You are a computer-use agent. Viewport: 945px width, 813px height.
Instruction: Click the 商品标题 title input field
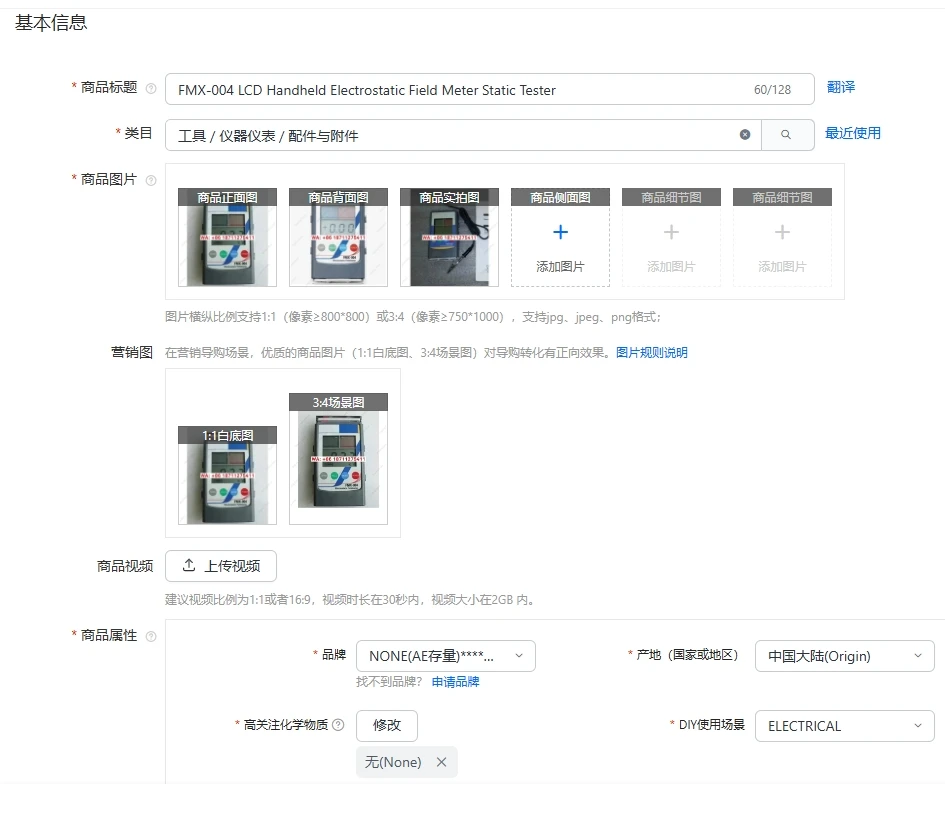point(489,89)
